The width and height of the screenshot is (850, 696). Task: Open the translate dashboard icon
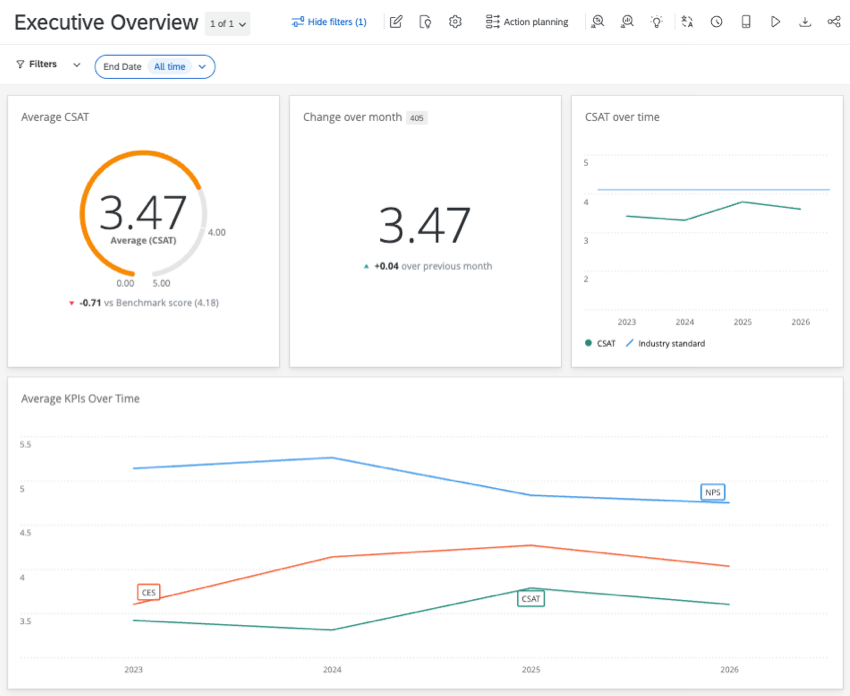pyautogui.click(x=687, y=22)
